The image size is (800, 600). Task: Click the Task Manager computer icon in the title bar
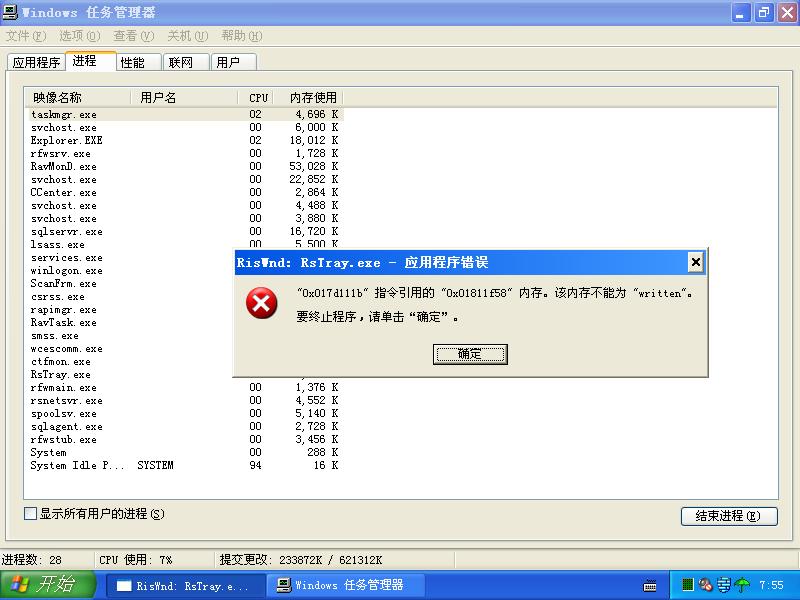[10, 12]
